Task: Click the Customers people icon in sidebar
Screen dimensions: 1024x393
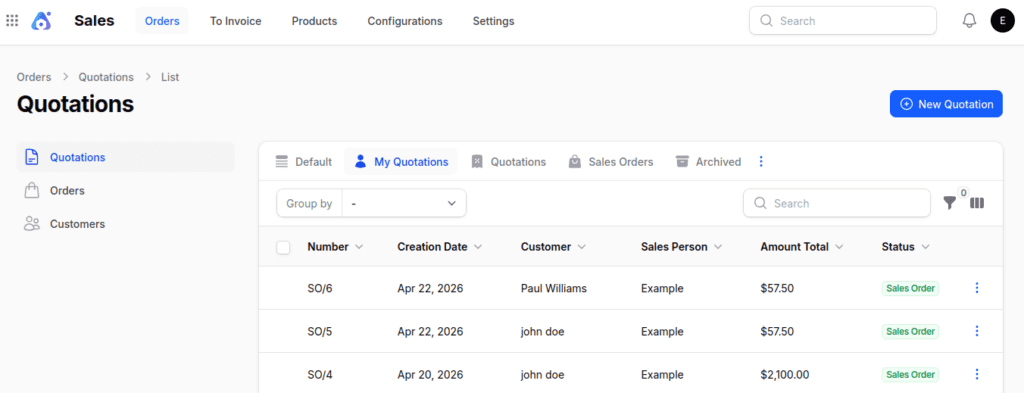Action: tap(31, 224)
